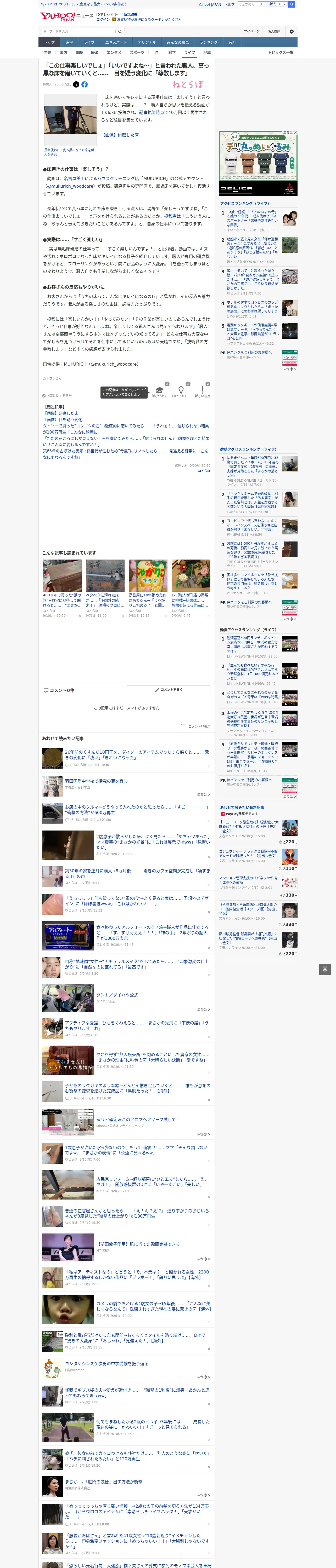Tick the コメント非表示 checkbox

coord(183,726)
